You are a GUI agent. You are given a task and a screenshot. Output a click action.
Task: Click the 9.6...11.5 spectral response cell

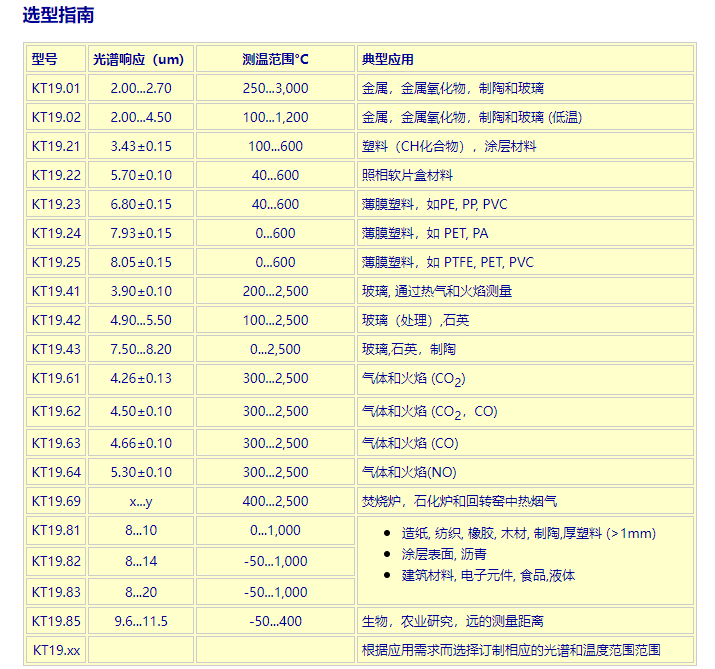click(141, 621)
